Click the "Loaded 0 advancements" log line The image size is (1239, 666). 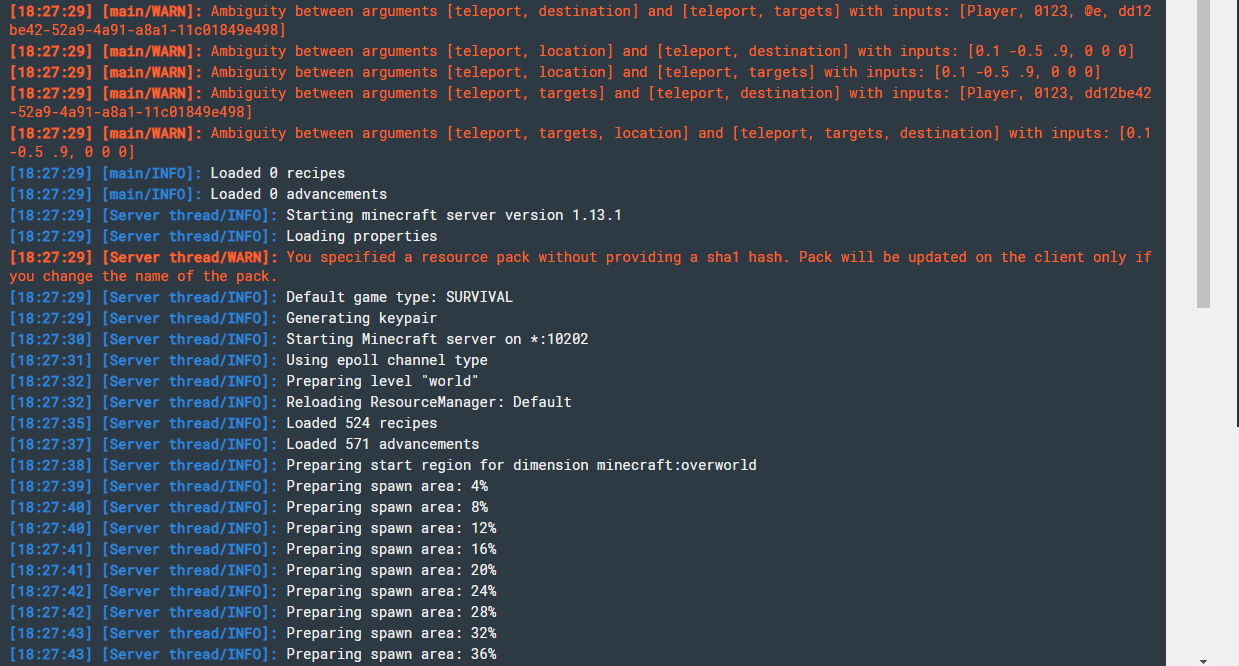198,194
